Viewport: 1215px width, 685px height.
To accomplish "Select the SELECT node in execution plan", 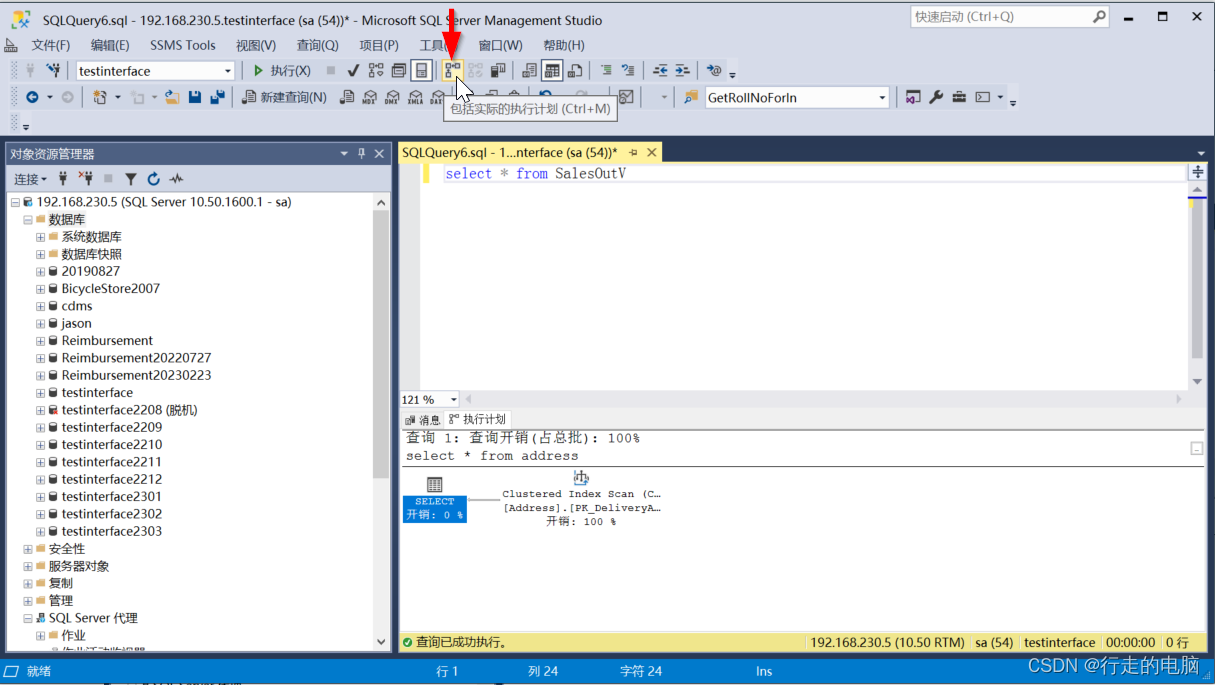I will (435, 498).
